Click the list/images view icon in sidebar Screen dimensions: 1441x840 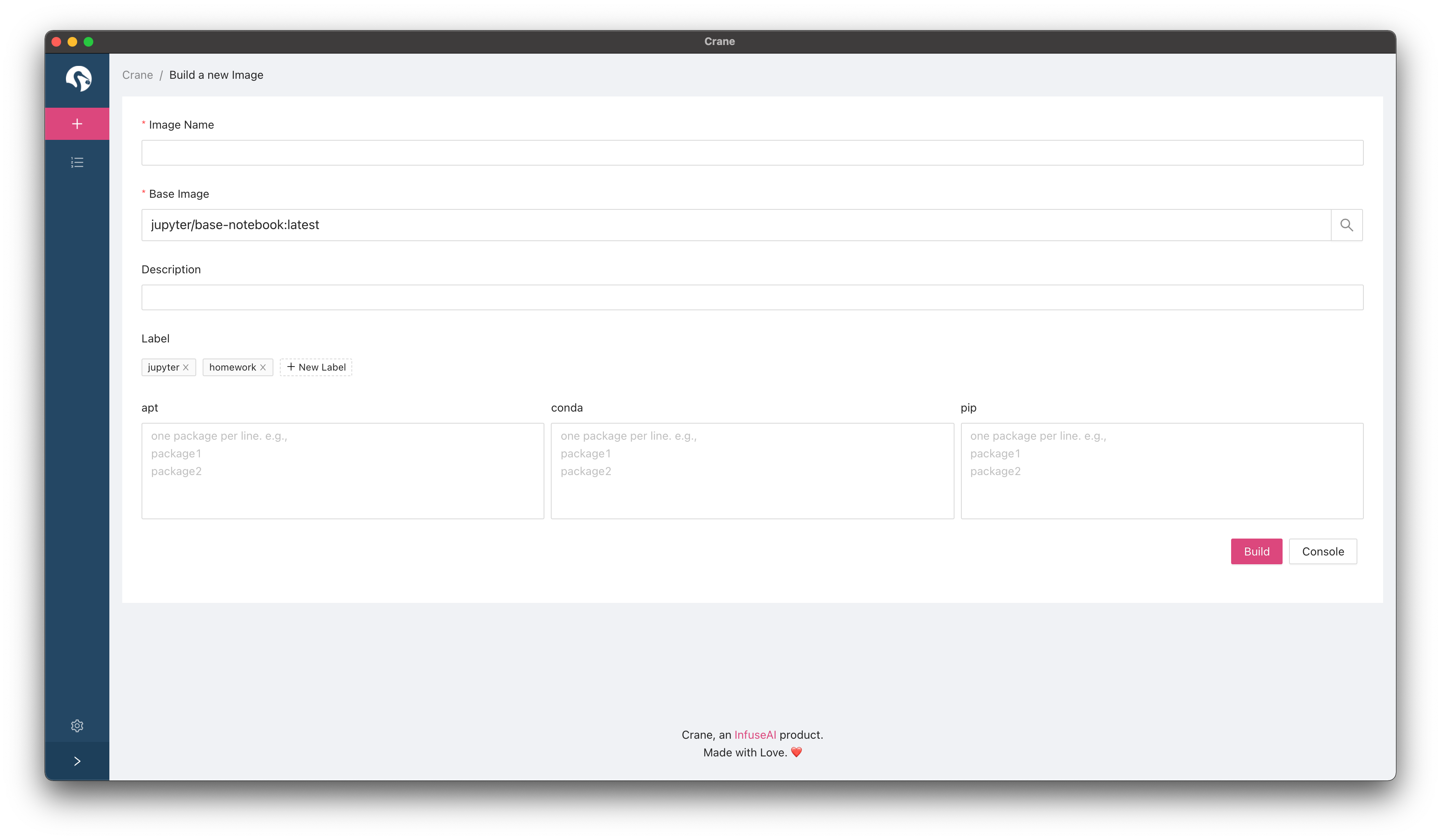tap(79, 162)
